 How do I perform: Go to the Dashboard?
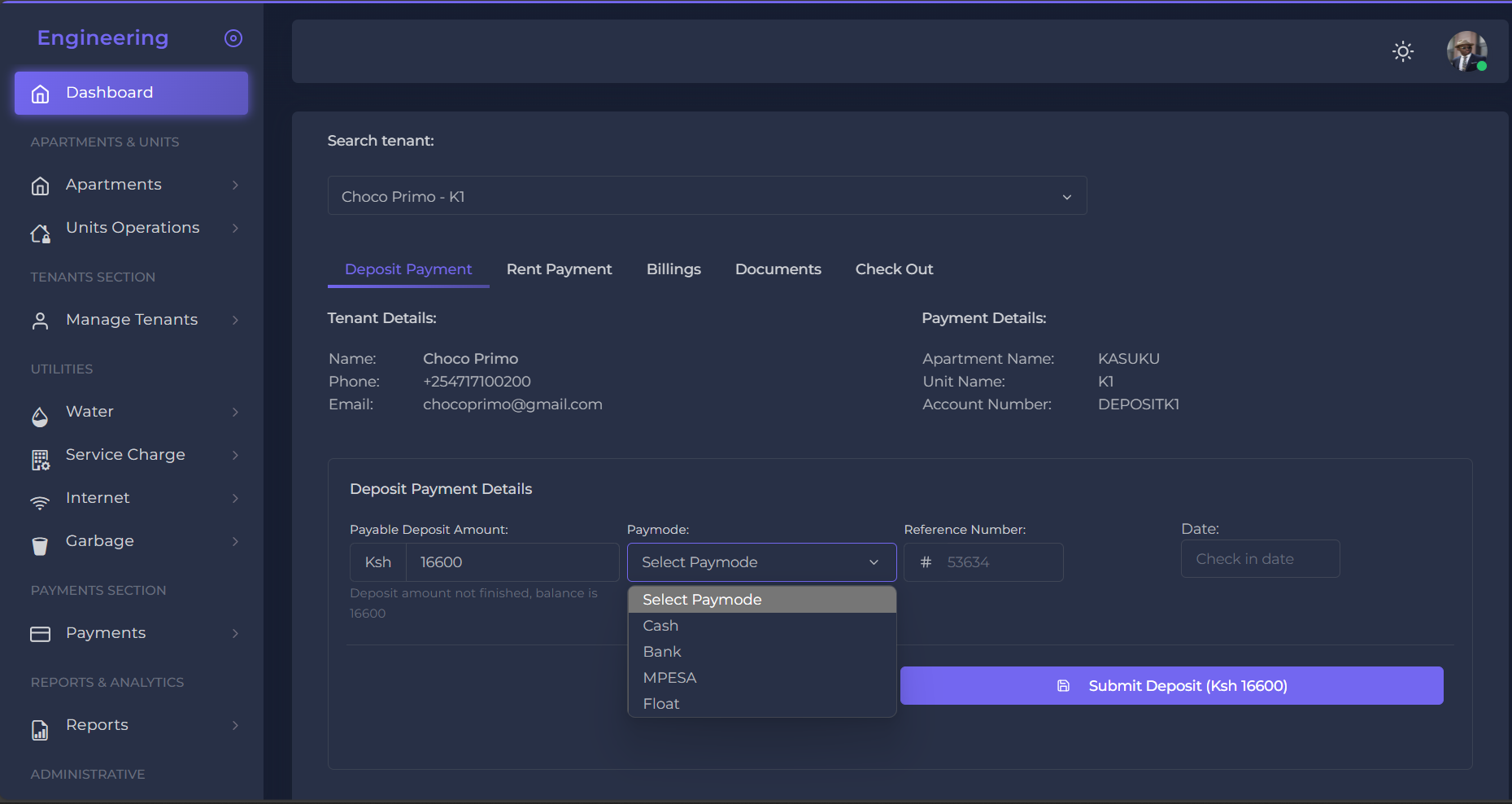coord(131,93)
